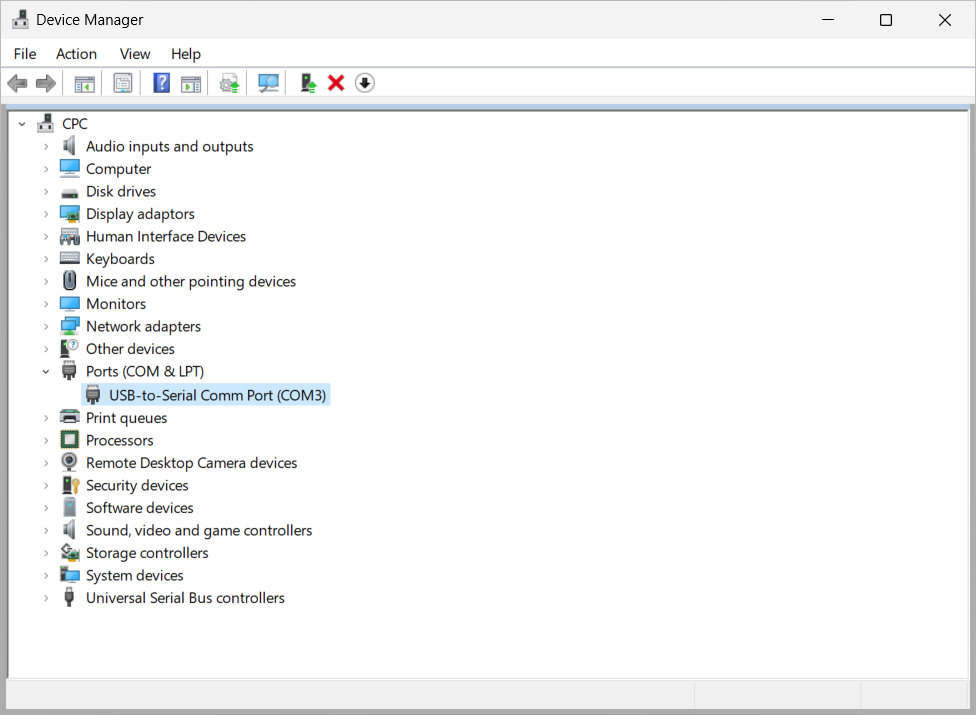Click the Forward navigation arrow icon
Image resolution: width=976 pixels, height=715 pixels.
pyautogui.click(x=46, y=82)
